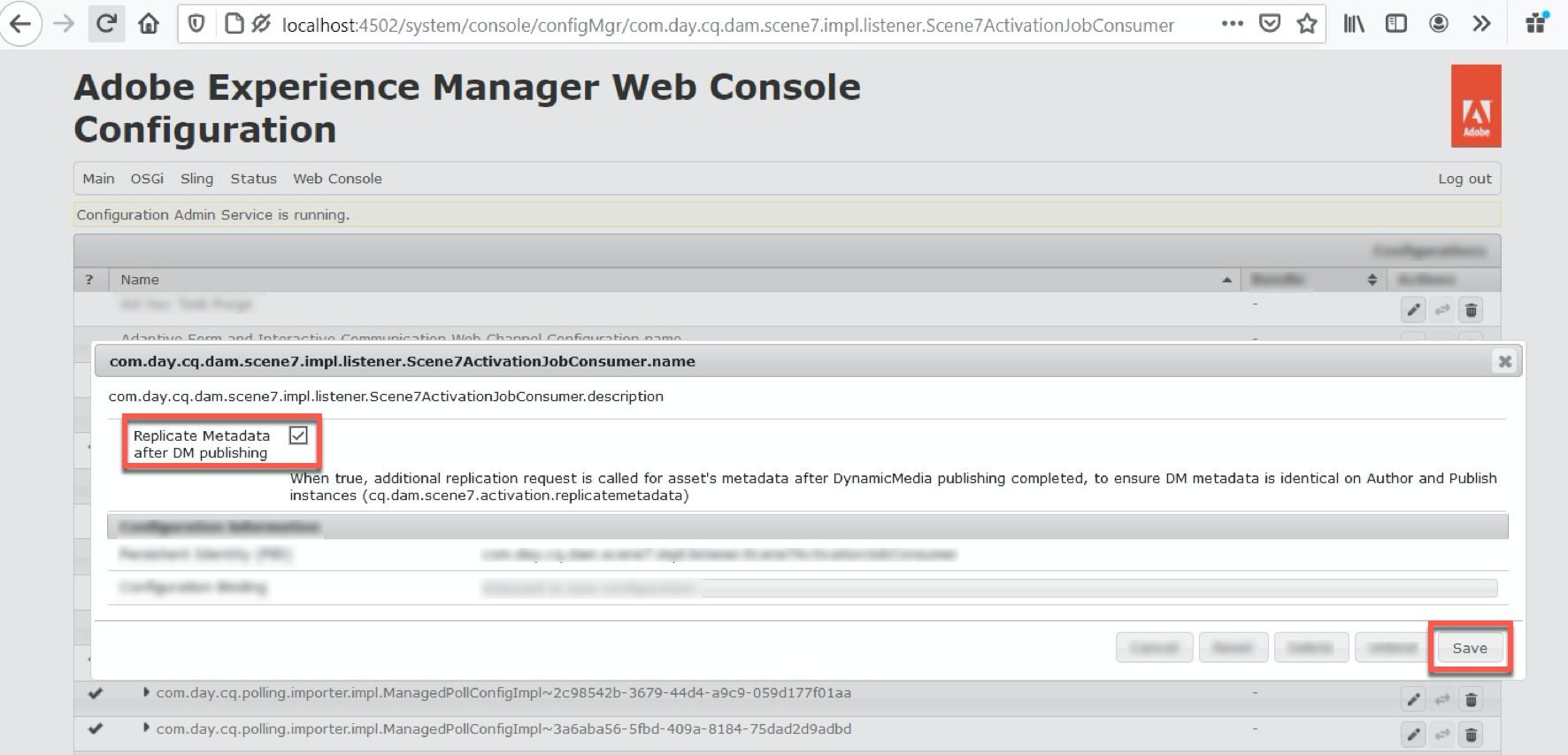Show more tools with the double chevron
Screen dimensions: 1568x755
tap(1481, 24)
